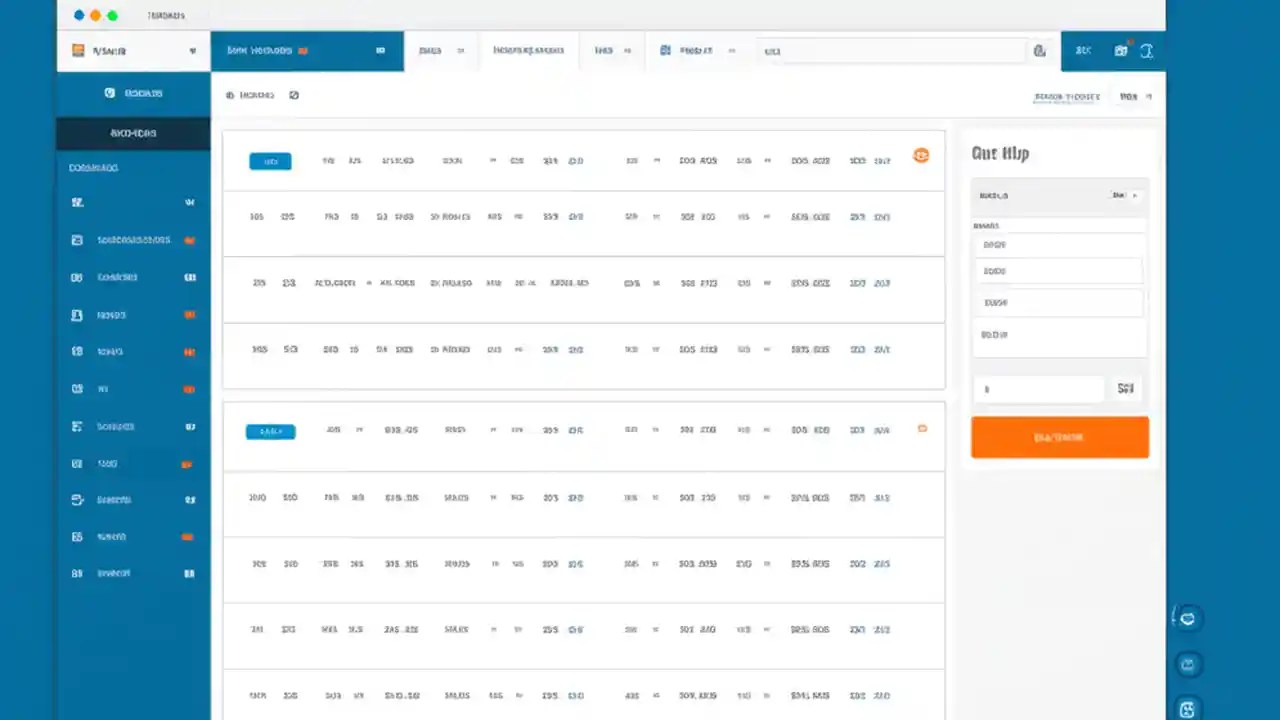Screen dimensions: 1280x720
Task: Click inside the search field in the top bar
Action: pos(890,50)
